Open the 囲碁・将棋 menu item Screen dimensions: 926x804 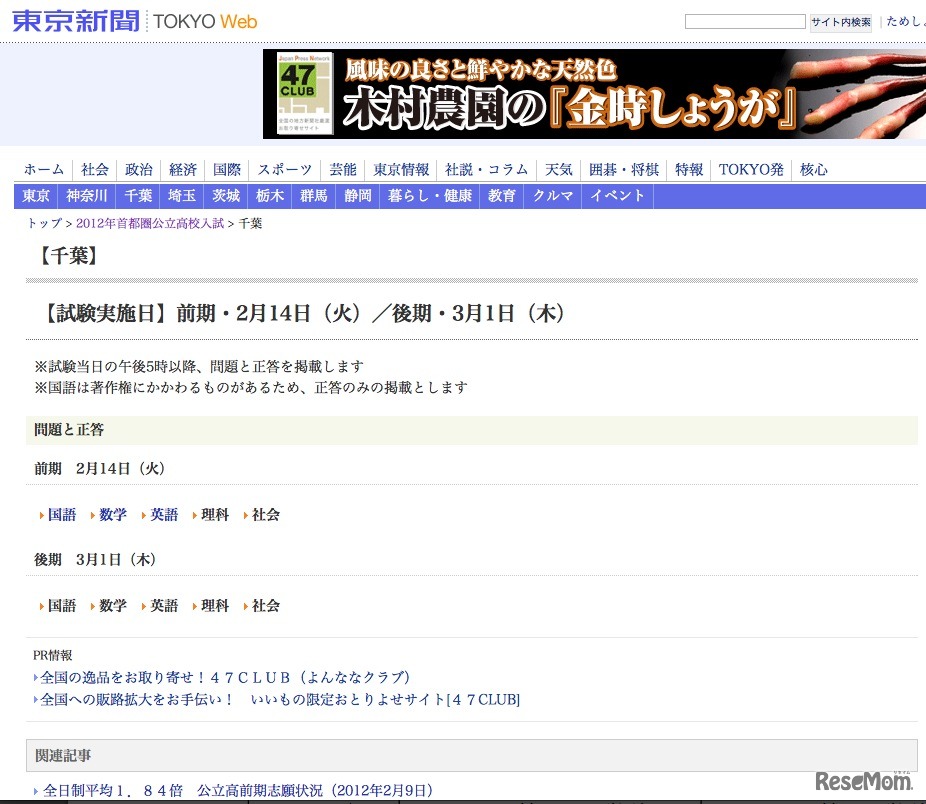tap(623, 169)
